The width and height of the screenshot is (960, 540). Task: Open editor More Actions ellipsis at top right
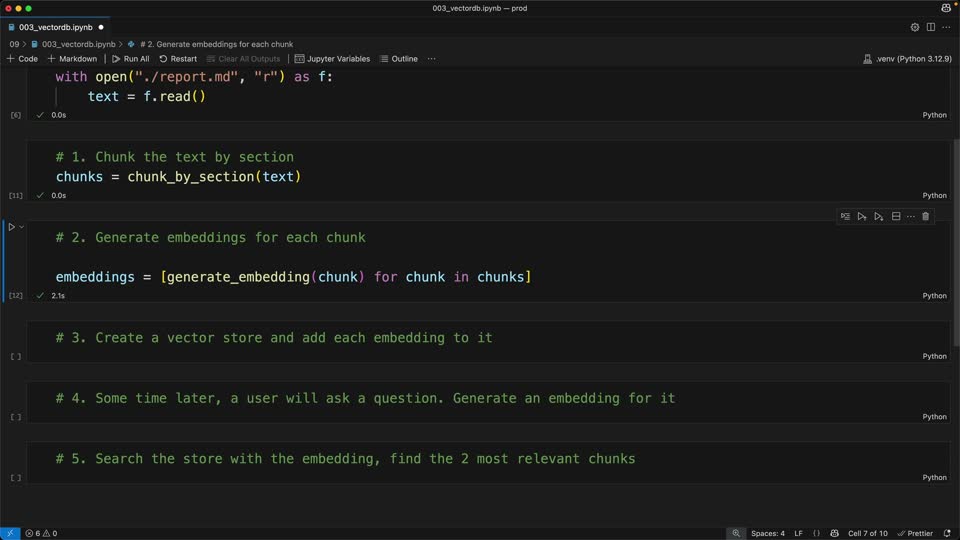947,27
